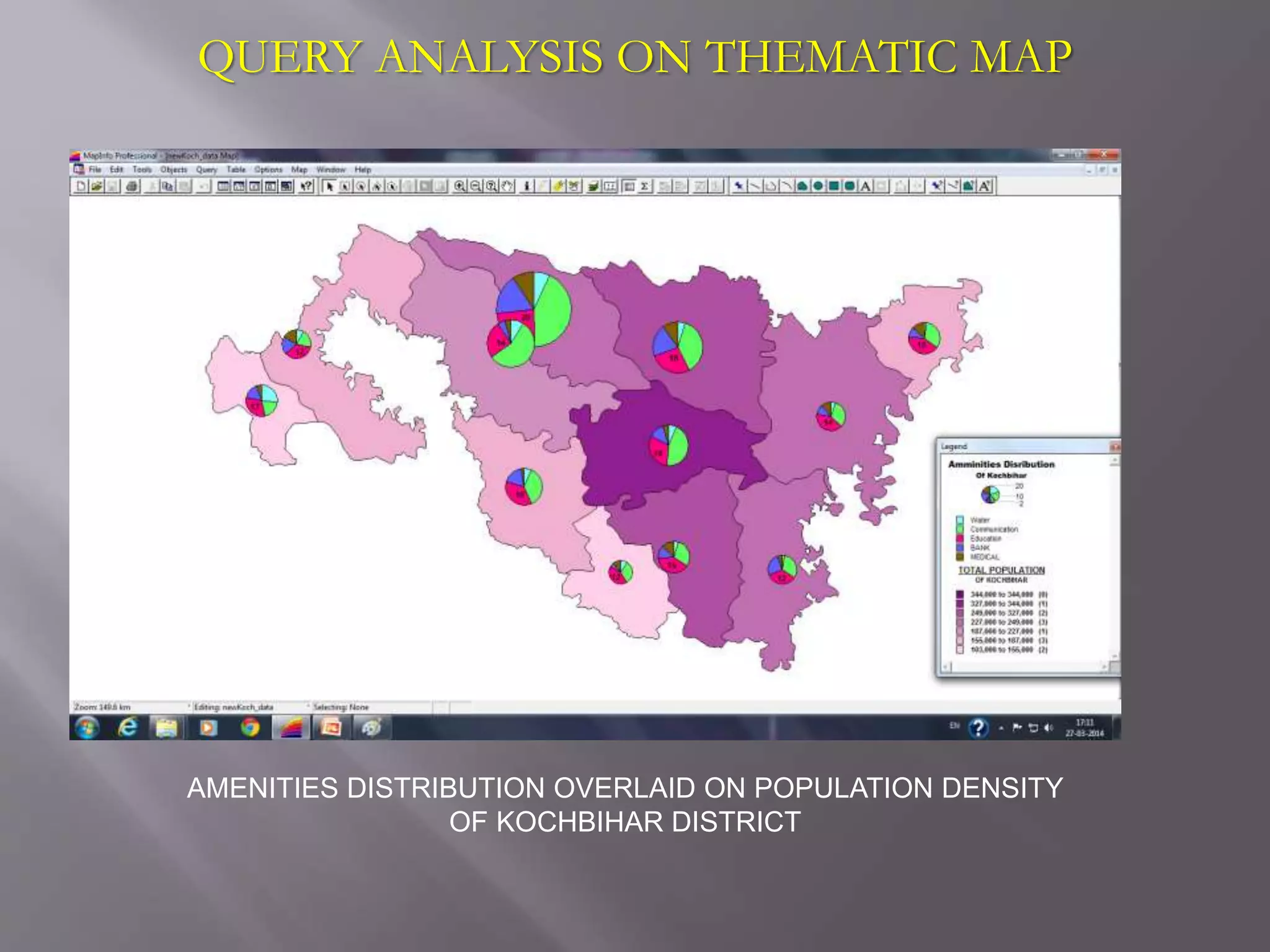This screenshot has width=1270, height=952.
Task: Click the Communication green legend swatch
Action: click(960, 529)
